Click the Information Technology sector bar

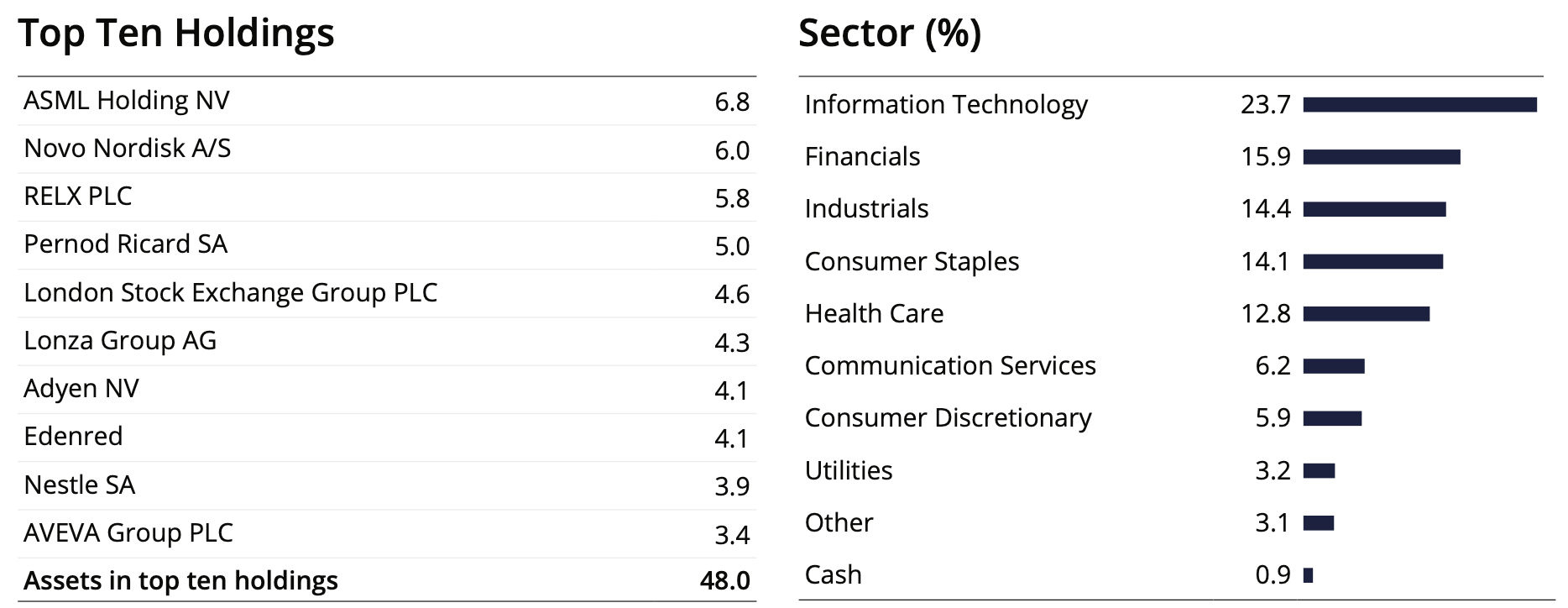click(1419, 105)
